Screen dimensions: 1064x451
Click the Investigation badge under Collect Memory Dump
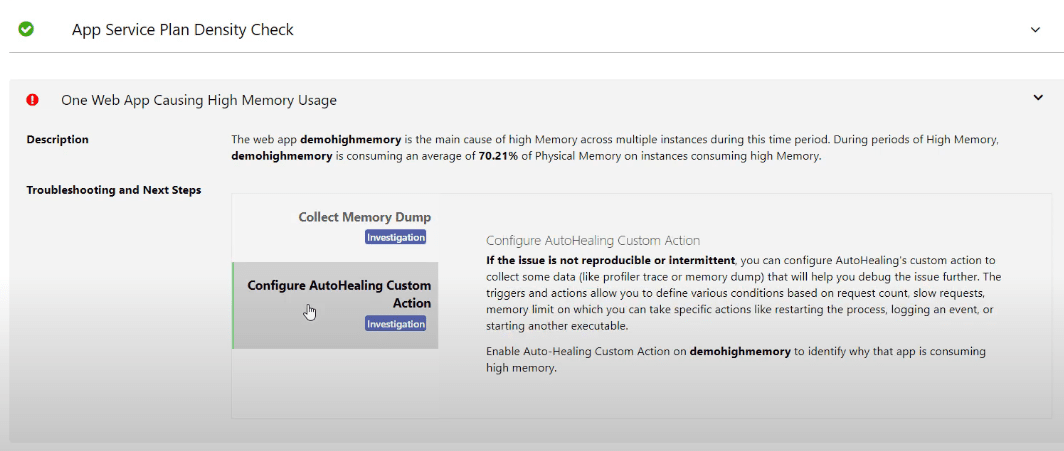[x=396, y=237]
